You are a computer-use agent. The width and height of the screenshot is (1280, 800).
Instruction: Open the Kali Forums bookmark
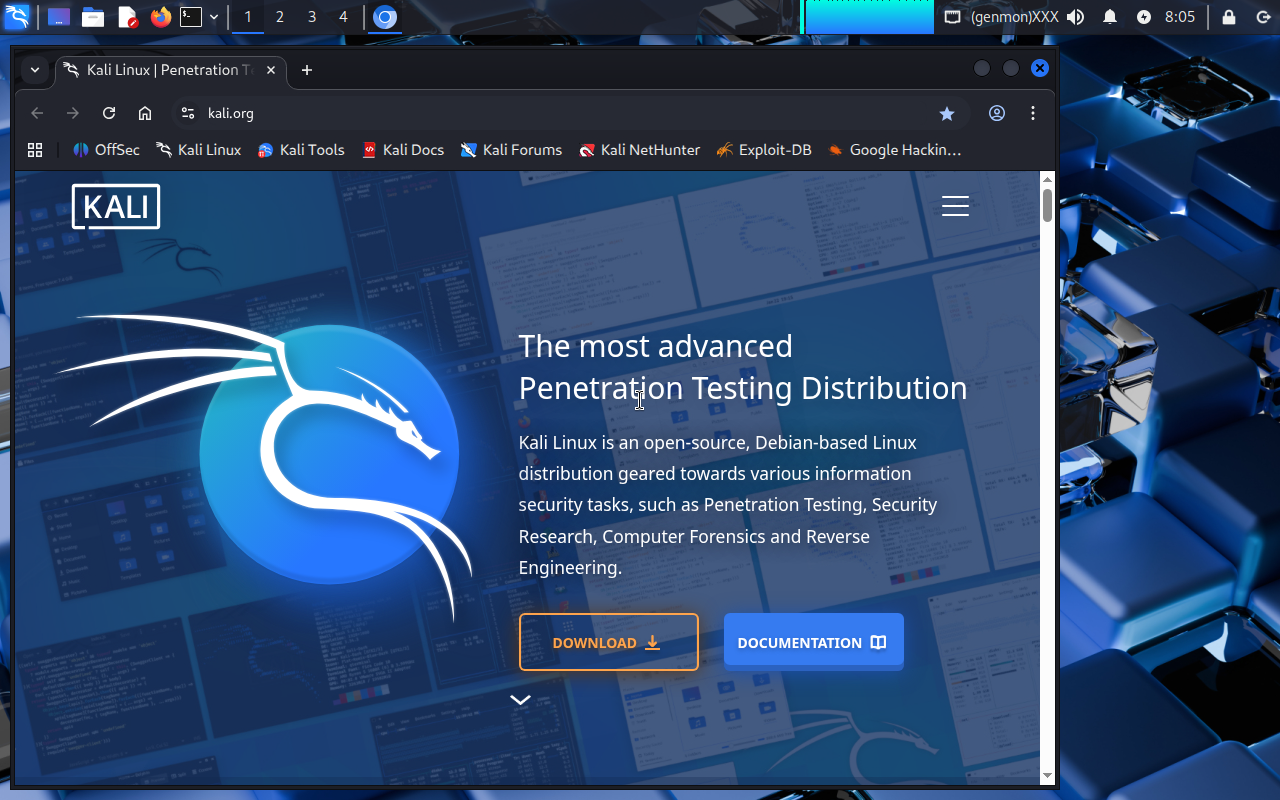[x=511, y=150]
